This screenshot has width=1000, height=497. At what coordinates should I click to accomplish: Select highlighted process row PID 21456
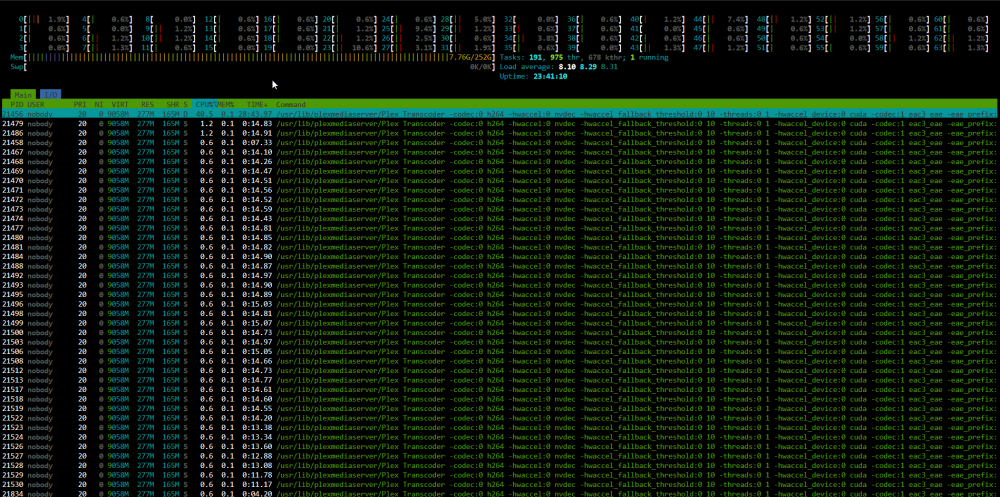pos(500,114)
